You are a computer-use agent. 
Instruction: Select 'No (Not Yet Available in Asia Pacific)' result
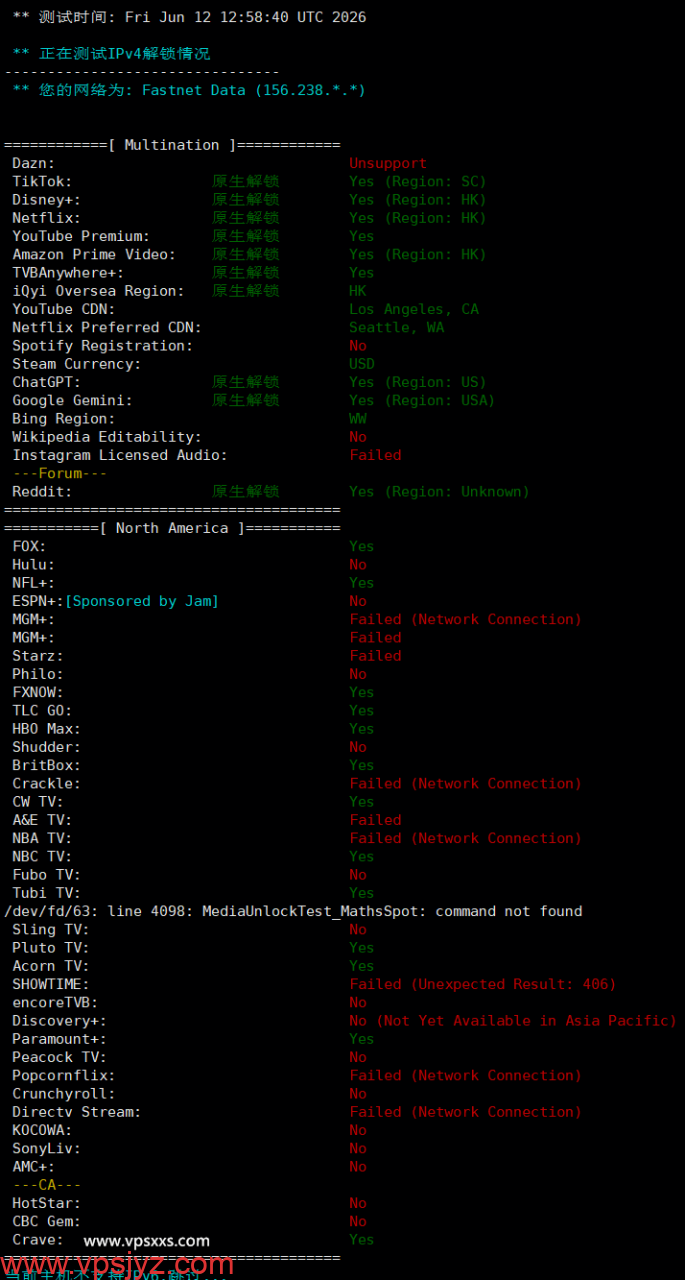513,1021
